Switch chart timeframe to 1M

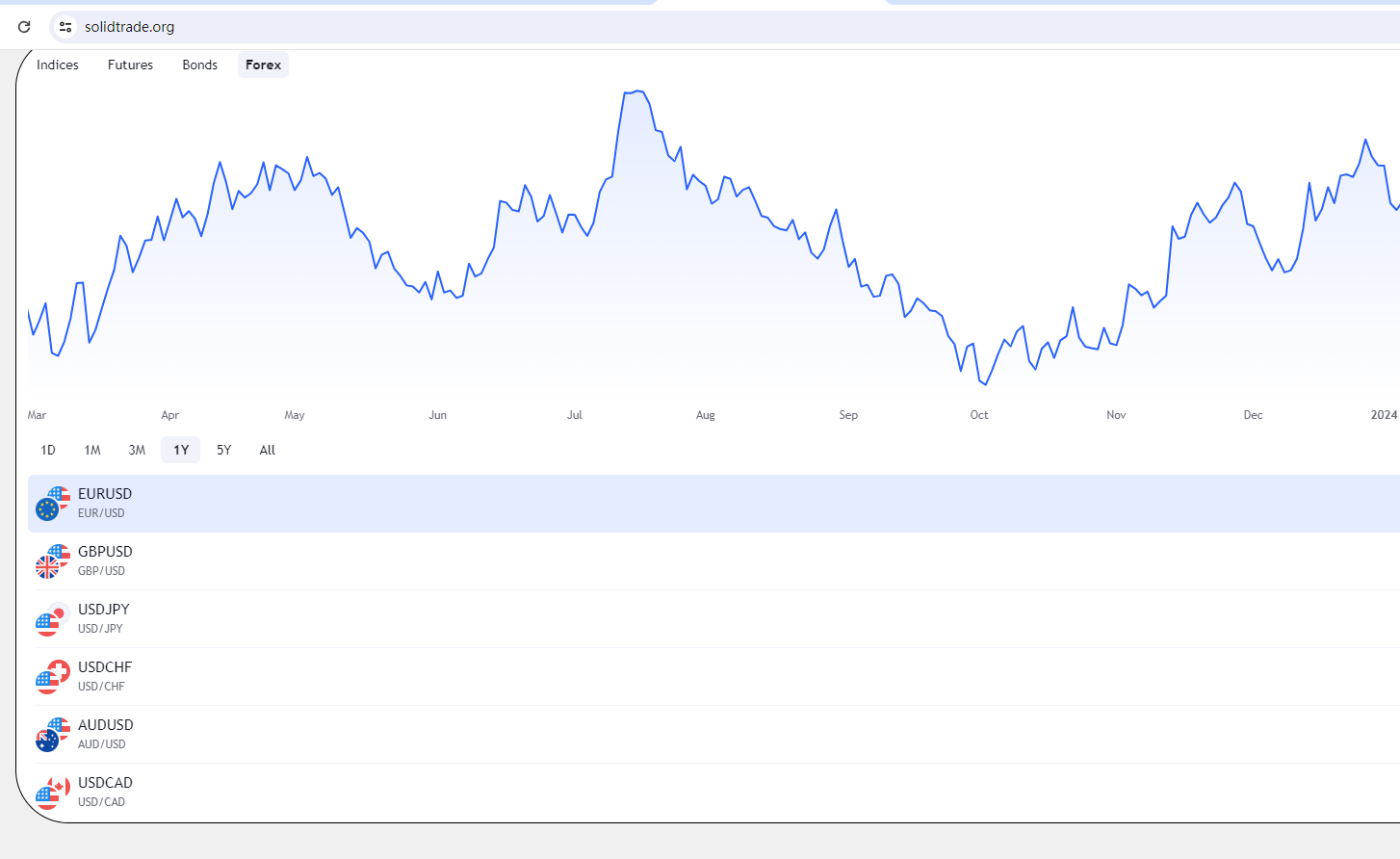click(92, 450)
